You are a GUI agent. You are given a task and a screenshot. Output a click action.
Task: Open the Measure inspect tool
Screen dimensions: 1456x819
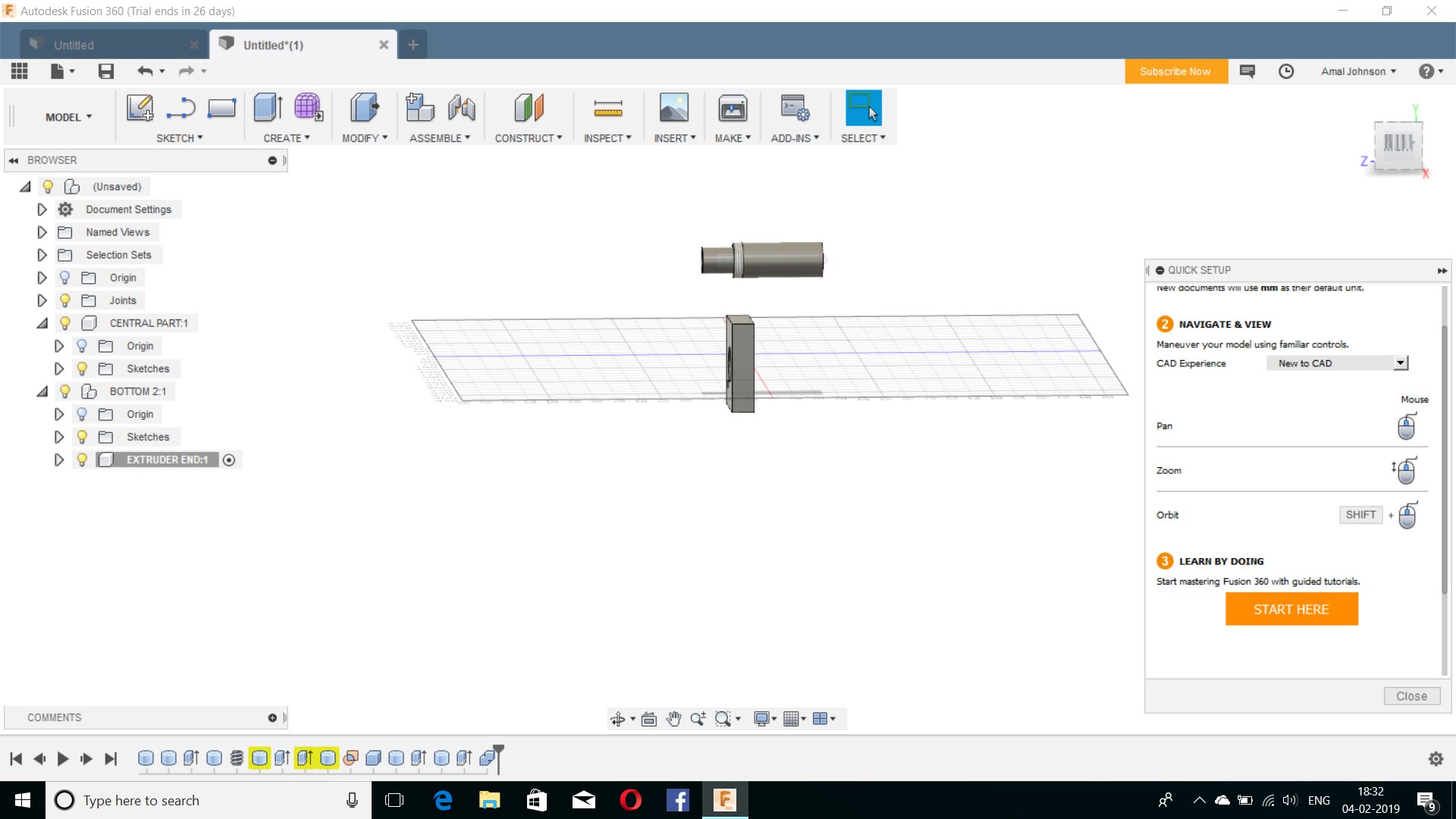[607, 108]
